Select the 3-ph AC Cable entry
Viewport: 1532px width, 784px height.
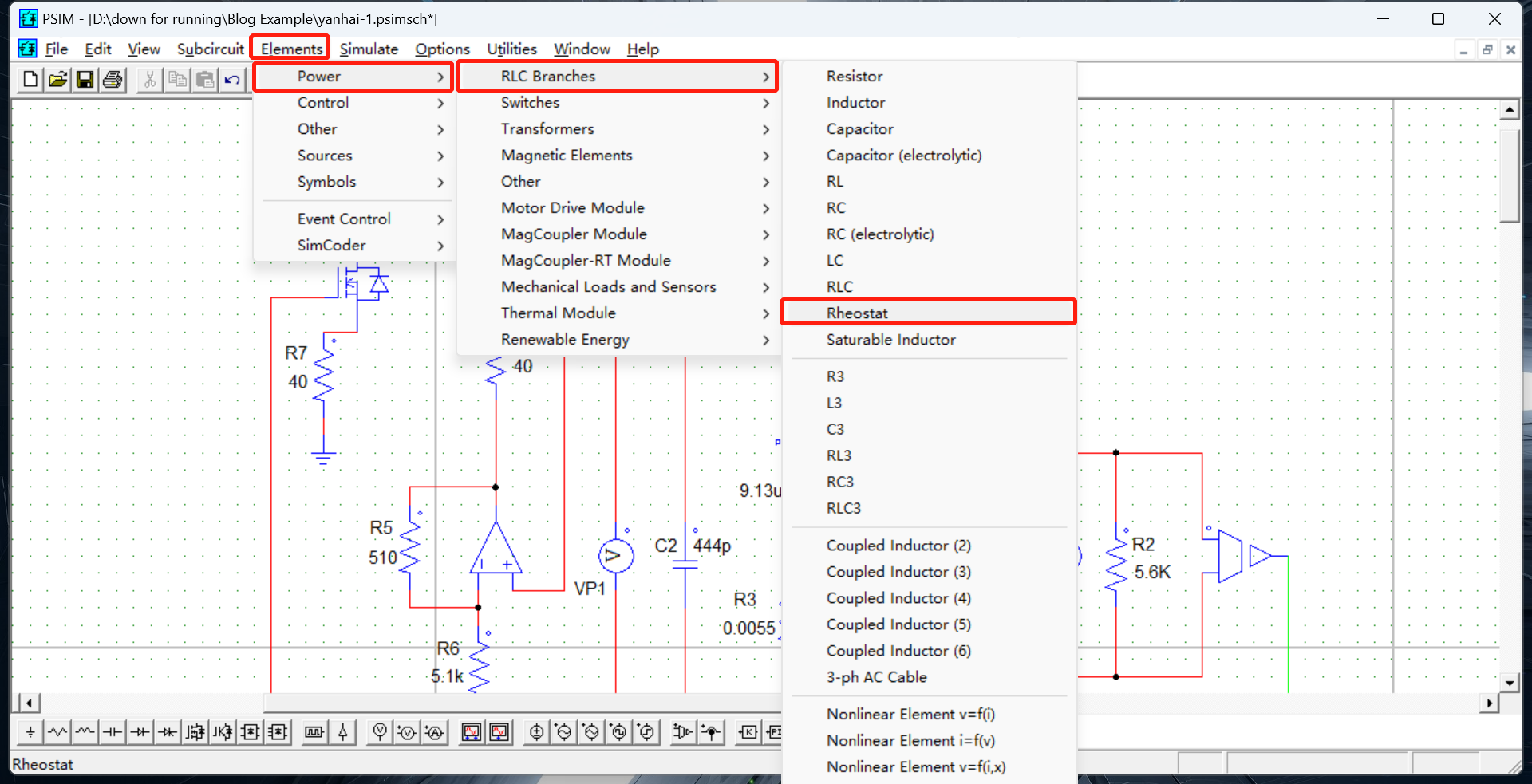(929, 677)
